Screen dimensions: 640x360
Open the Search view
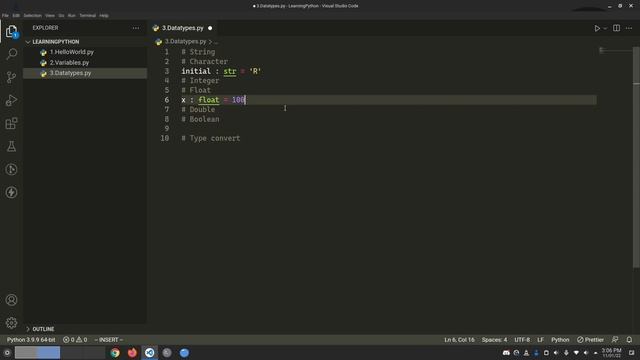(11, 54)
